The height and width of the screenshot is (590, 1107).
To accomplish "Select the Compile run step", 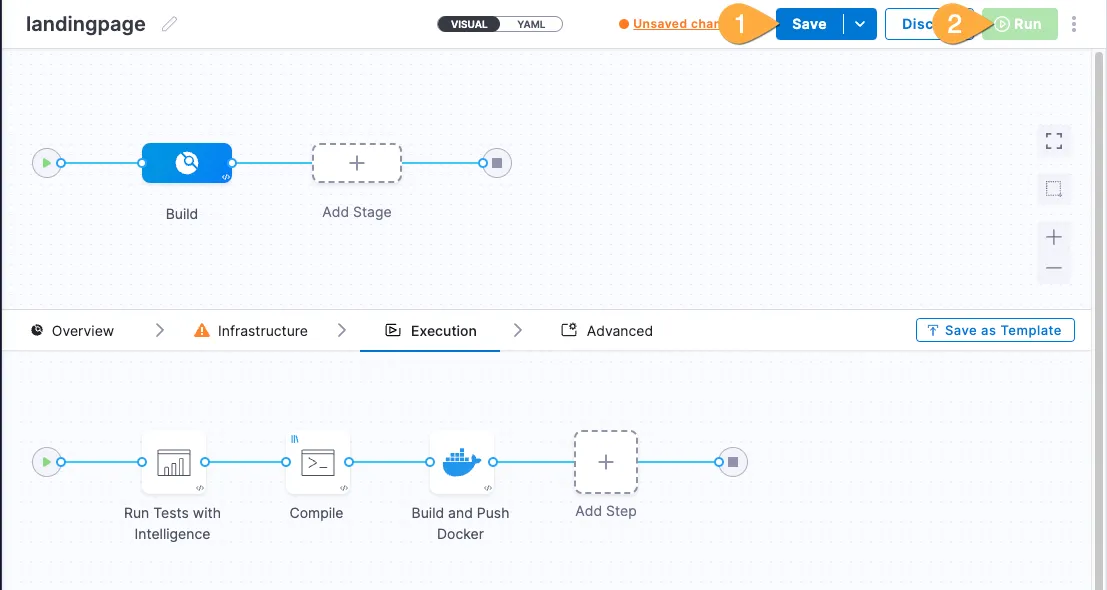I will coord(317,463).
